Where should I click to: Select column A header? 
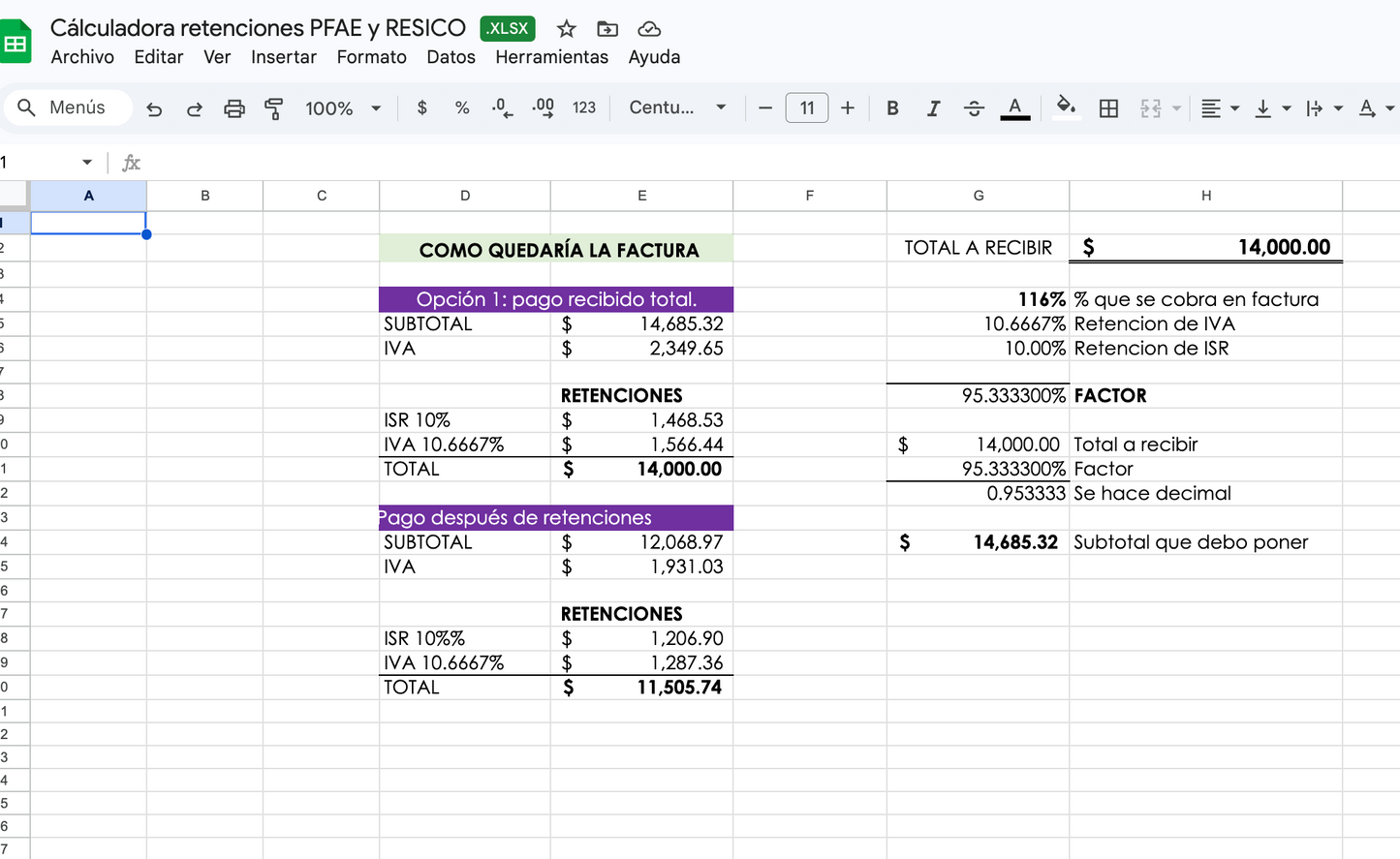(x=88, y=196)
